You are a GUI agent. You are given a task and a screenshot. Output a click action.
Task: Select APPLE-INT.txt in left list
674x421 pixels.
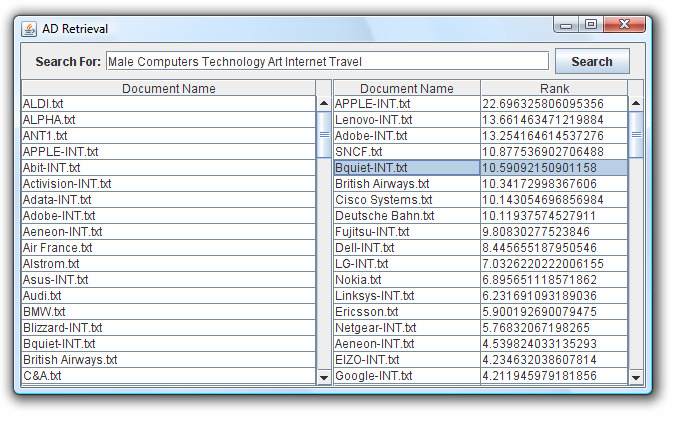168,151
